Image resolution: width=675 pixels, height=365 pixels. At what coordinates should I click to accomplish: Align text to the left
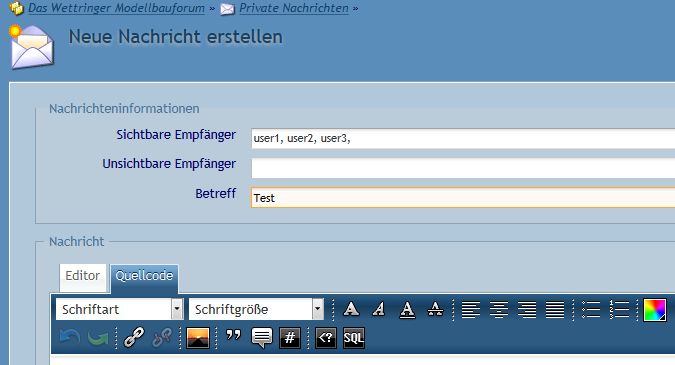(x=471, y=309)
